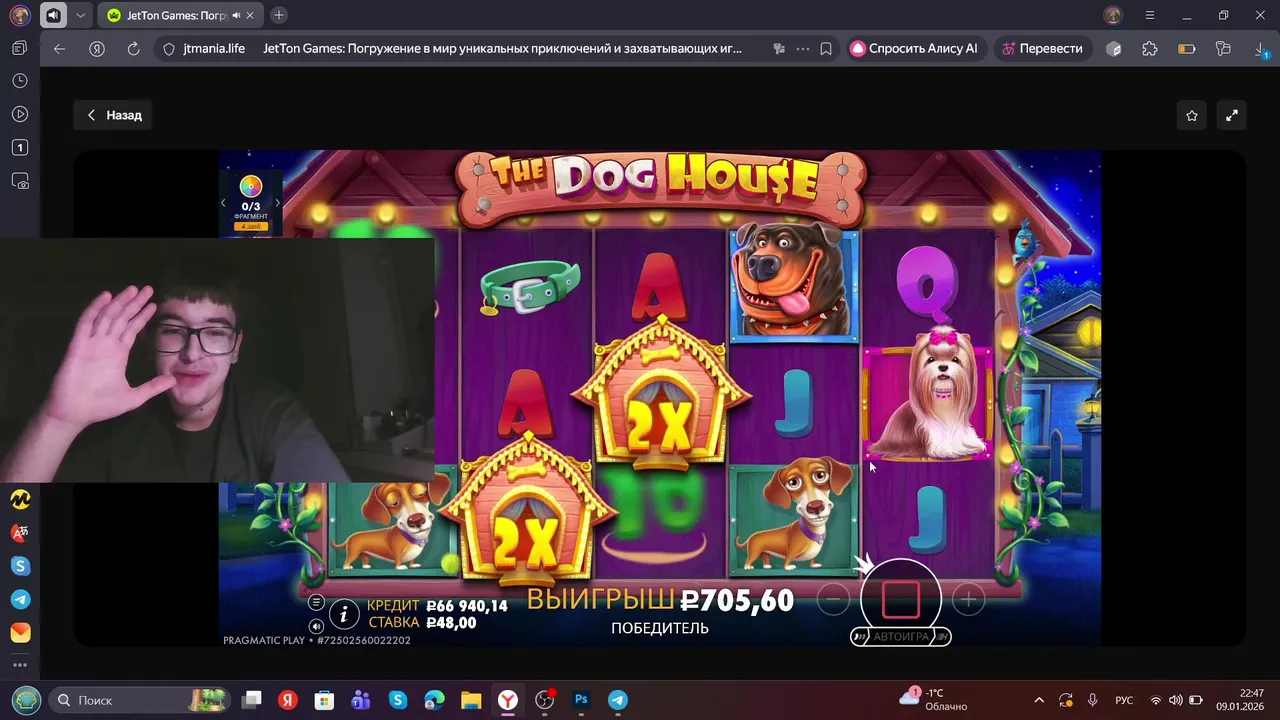Open the 0/3 Фрагмент color wheel widget
Image resolution: width=1280 pixels, height=720 pixels.
point(251,200)
